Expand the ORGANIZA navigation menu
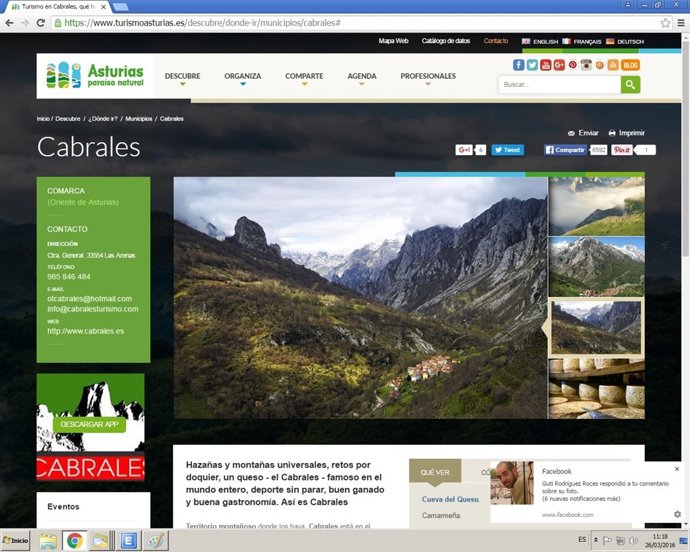The width and height of the screenshot is (690, 552). (x=242, y=77)
